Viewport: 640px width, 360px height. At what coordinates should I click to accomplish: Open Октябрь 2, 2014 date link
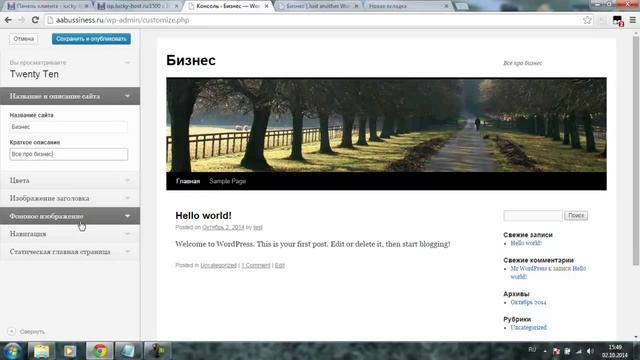223,227
